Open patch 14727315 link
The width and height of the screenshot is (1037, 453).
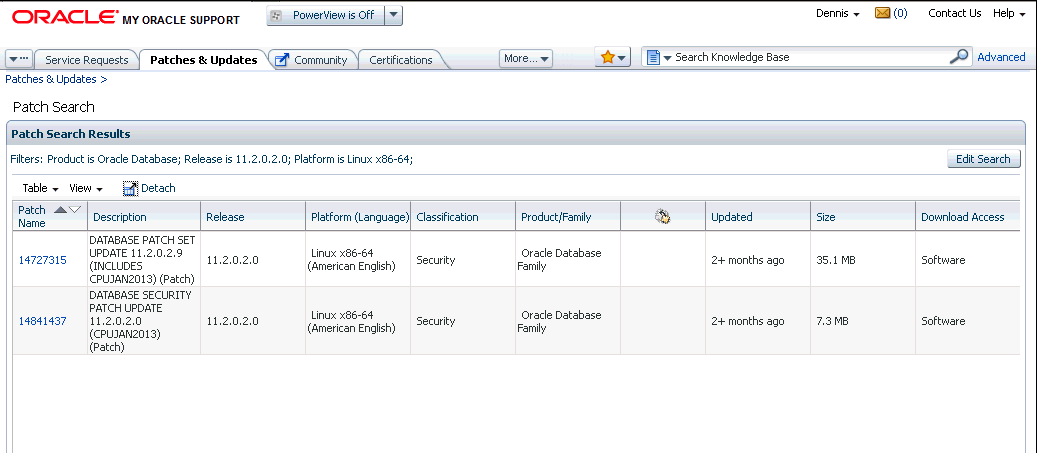coord(42,260)
